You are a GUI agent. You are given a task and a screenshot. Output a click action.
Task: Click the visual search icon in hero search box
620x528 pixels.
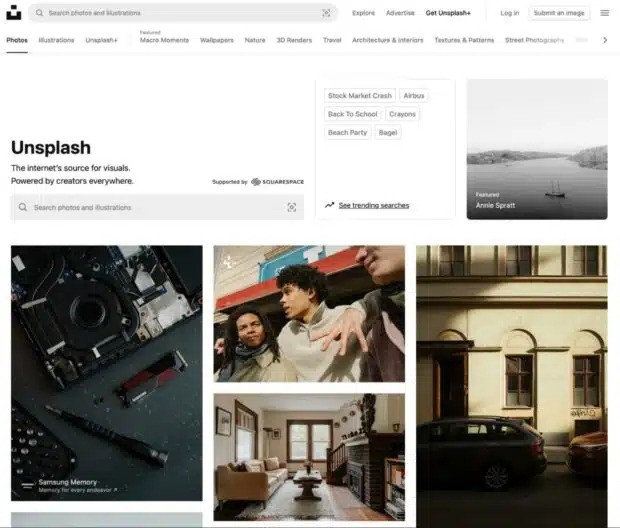292,207
